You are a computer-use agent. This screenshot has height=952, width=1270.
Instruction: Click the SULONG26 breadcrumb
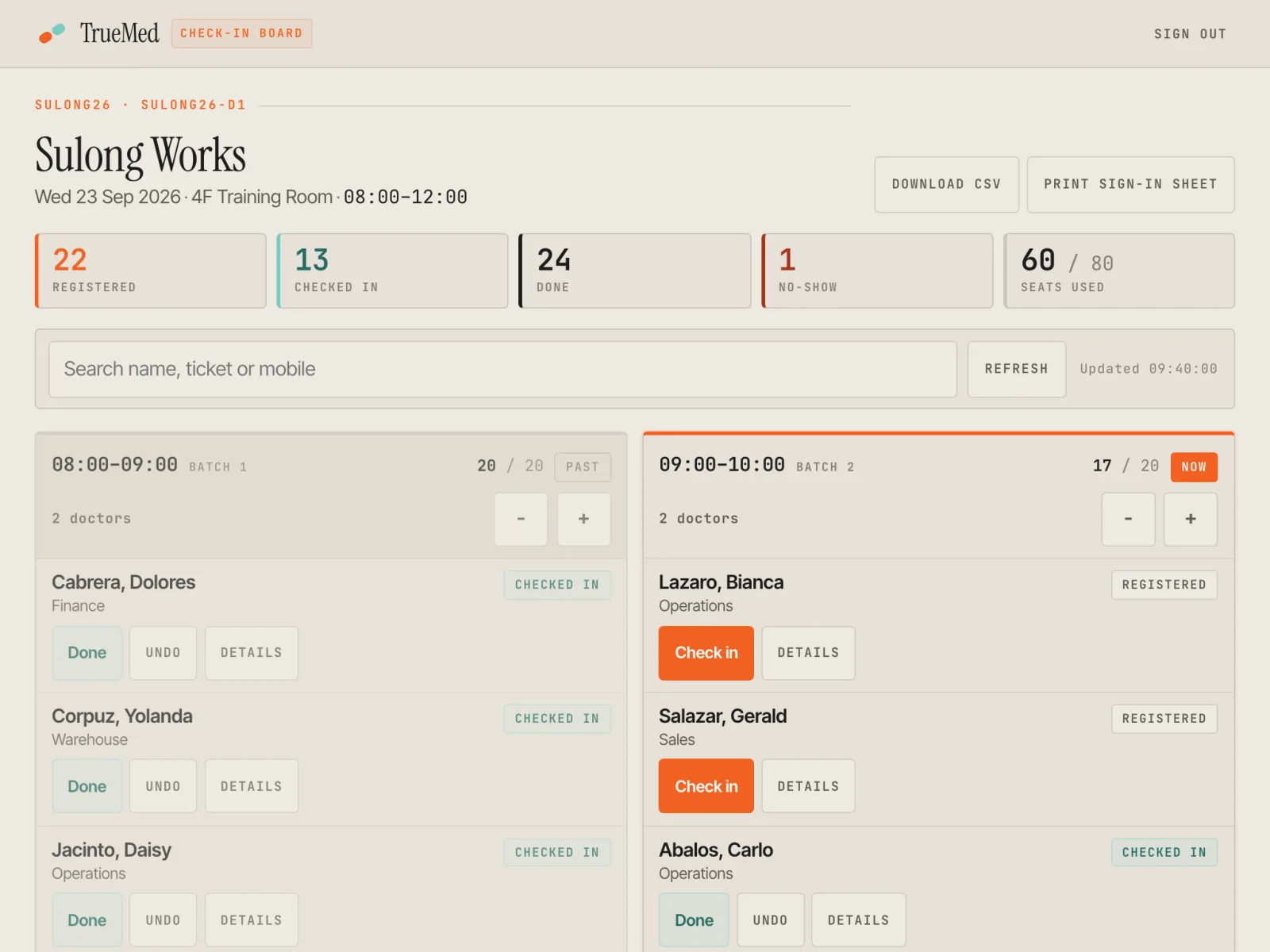coord(73,105)
